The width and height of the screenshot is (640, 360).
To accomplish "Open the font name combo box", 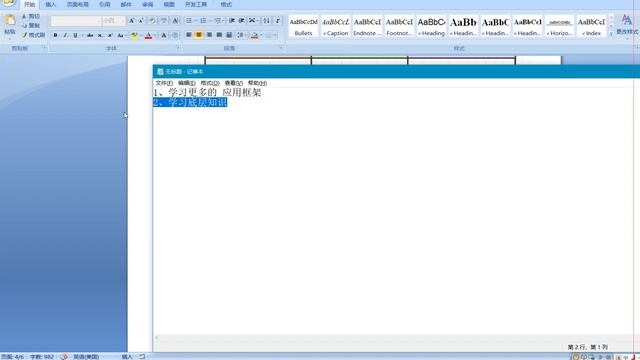I will [76, 21].
